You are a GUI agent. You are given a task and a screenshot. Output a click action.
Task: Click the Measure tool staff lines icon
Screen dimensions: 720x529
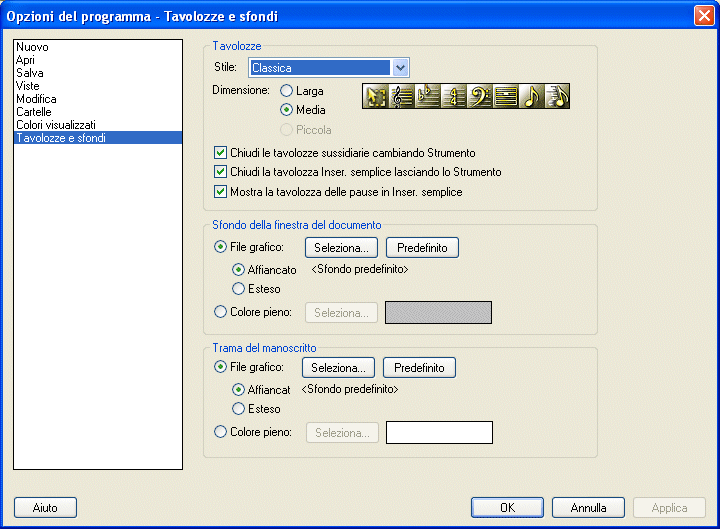(x=505, y=96)
